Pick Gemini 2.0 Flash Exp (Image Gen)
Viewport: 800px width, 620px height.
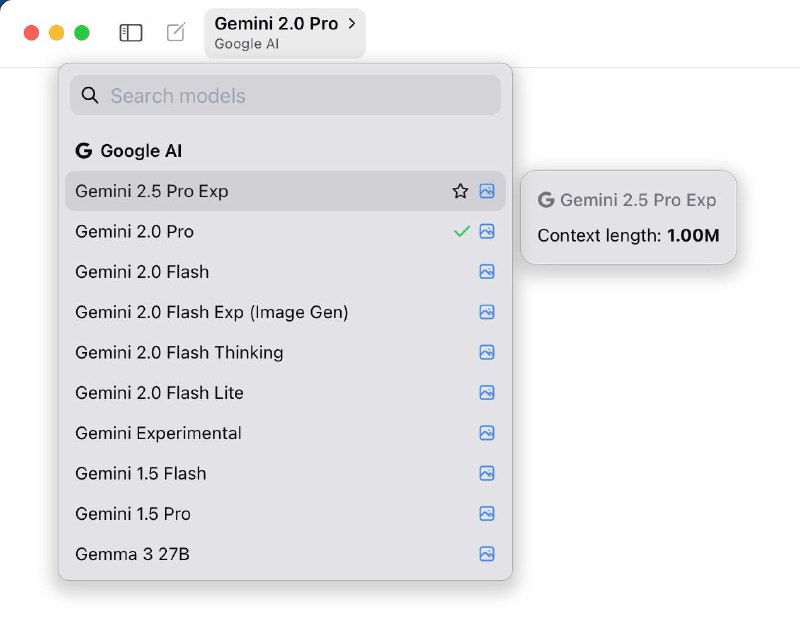point(285,312)
